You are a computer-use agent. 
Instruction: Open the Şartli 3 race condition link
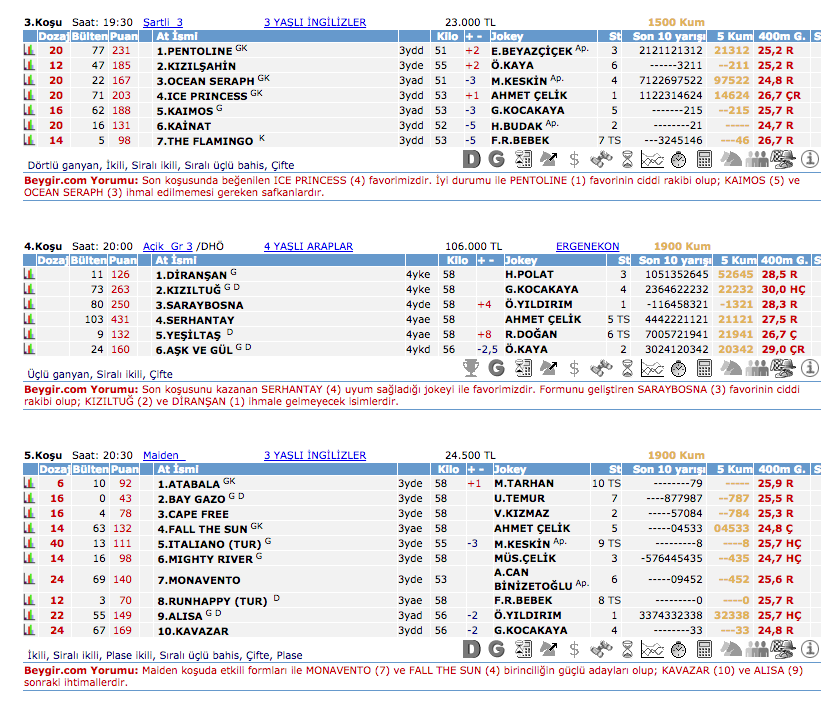pyautogui.click(x=163, y=22)
